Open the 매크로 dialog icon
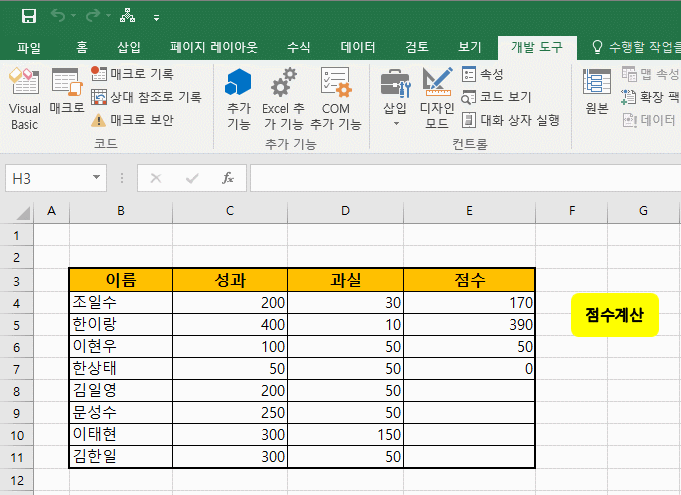The height and width of the screenshot is (495, 681). coord(66,91)
